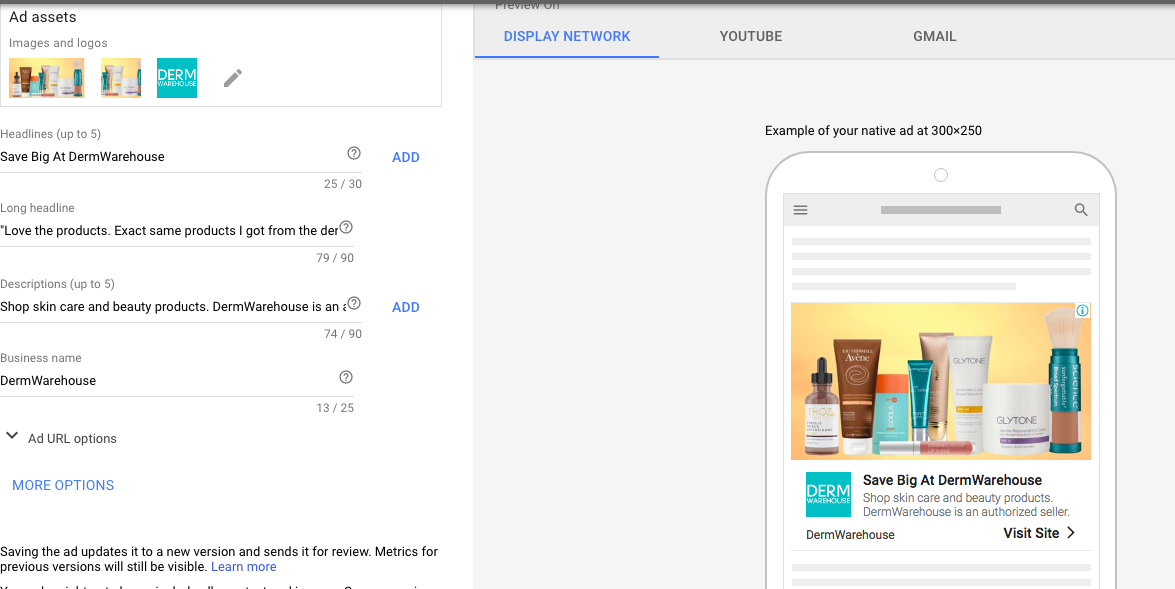Viewport: 1175px width, 589px height.
Task: Click the 'DermWarehouse' business name in preview
Action: pyautogui.click(x=851, y=535)
